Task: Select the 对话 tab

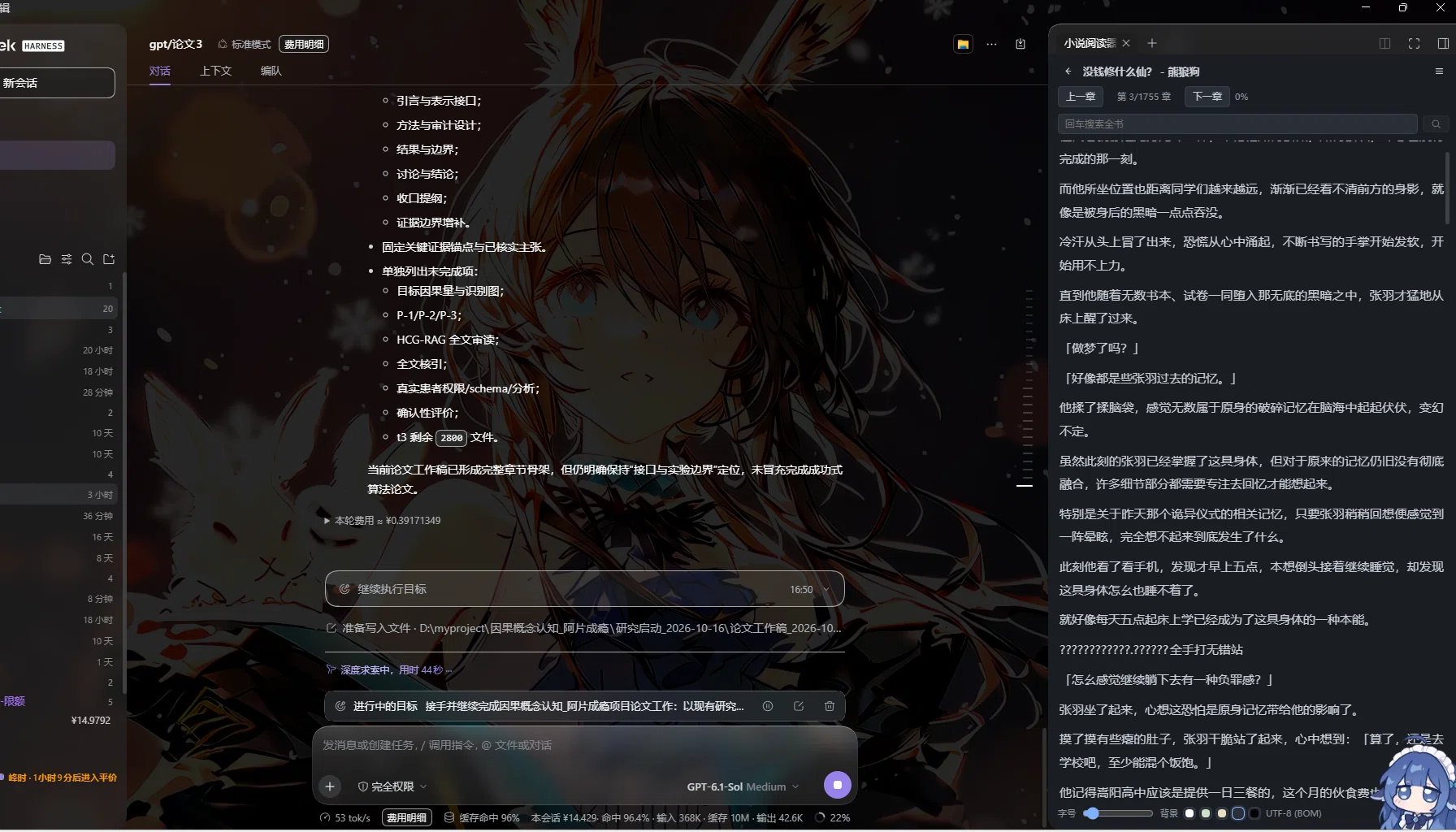Action: [x=160, y=71]
